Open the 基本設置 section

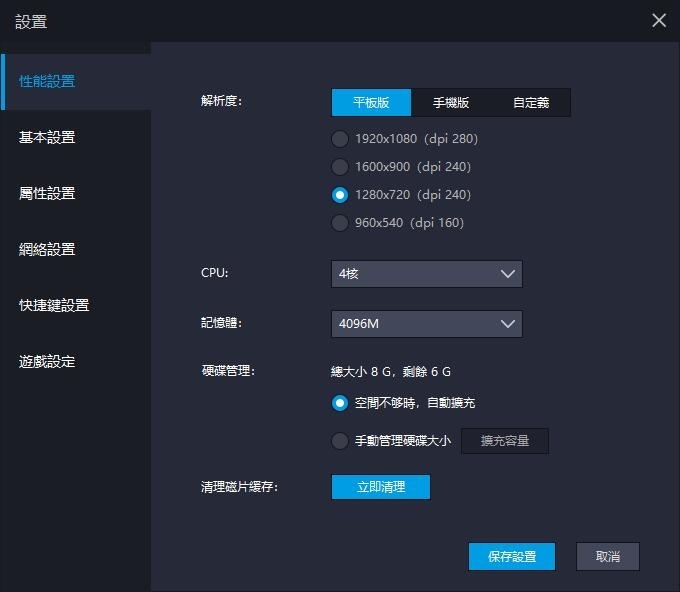coord(76,137)
